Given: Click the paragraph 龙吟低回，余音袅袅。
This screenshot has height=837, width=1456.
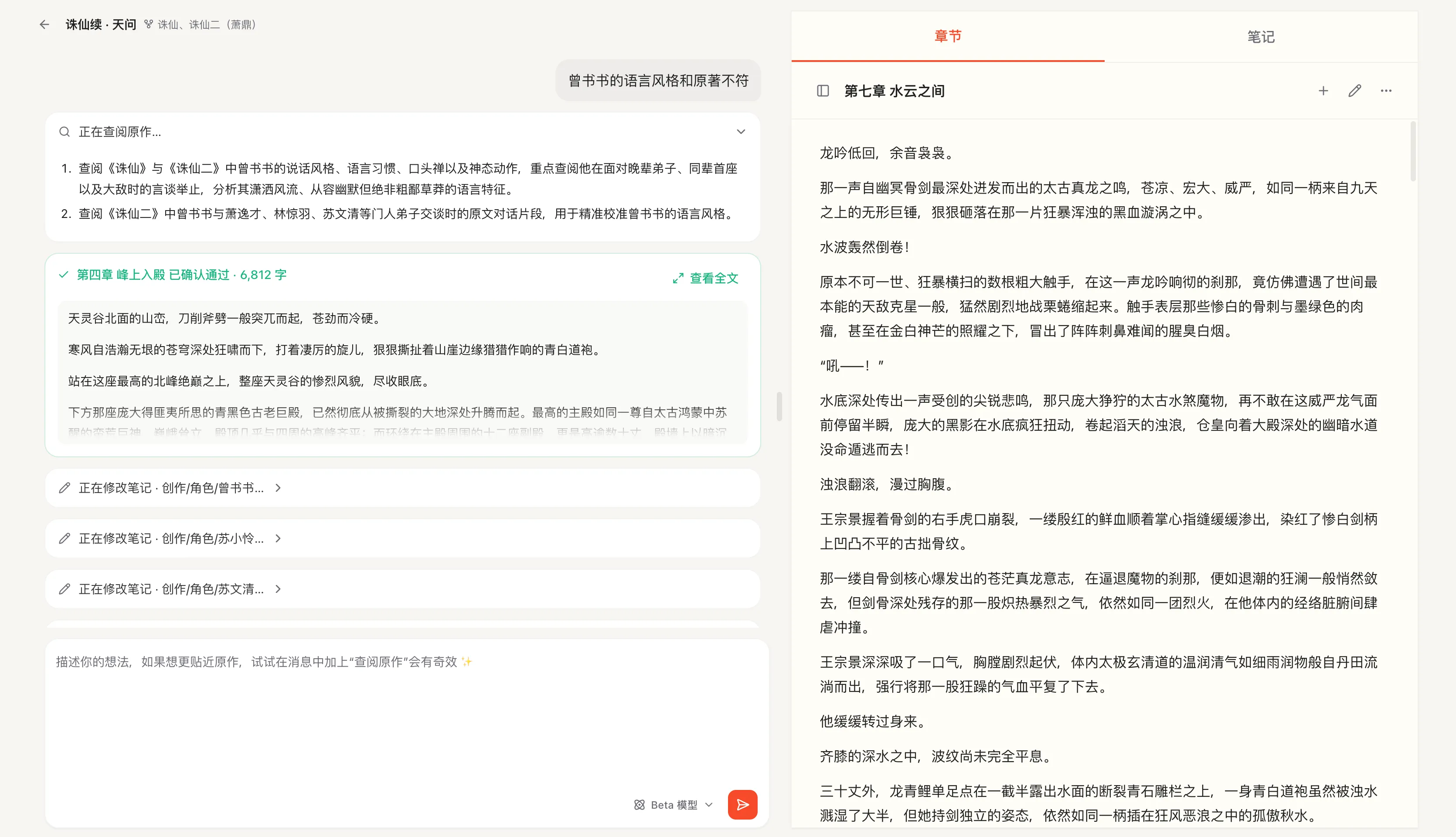Looking at the screenshot, I should click(888, 153).
